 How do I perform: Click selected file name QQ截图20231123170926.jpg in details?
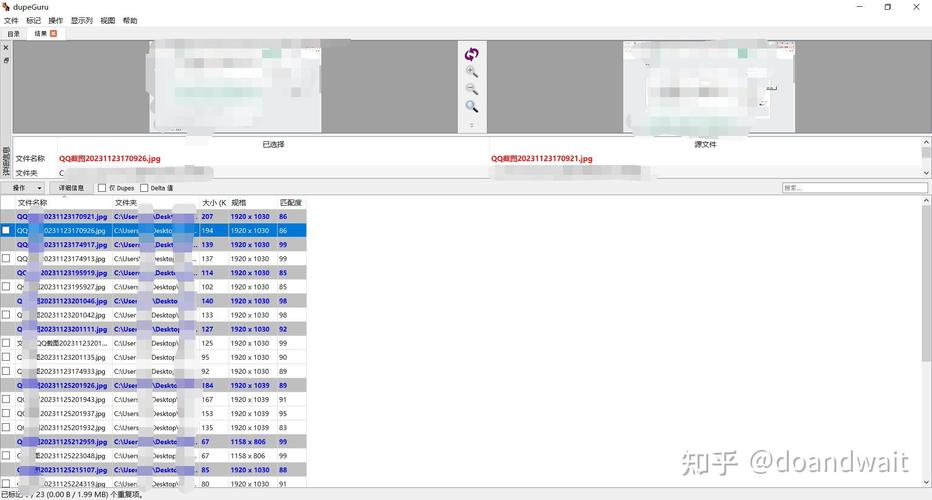point(110,159)
